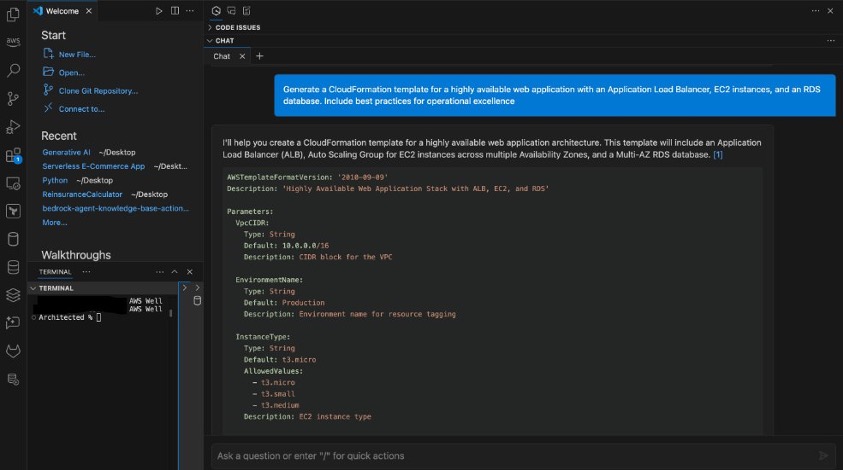Open the Extensions icon with update badge
Image resolution: width=844 pixels, height=470 pixels.
13,156
